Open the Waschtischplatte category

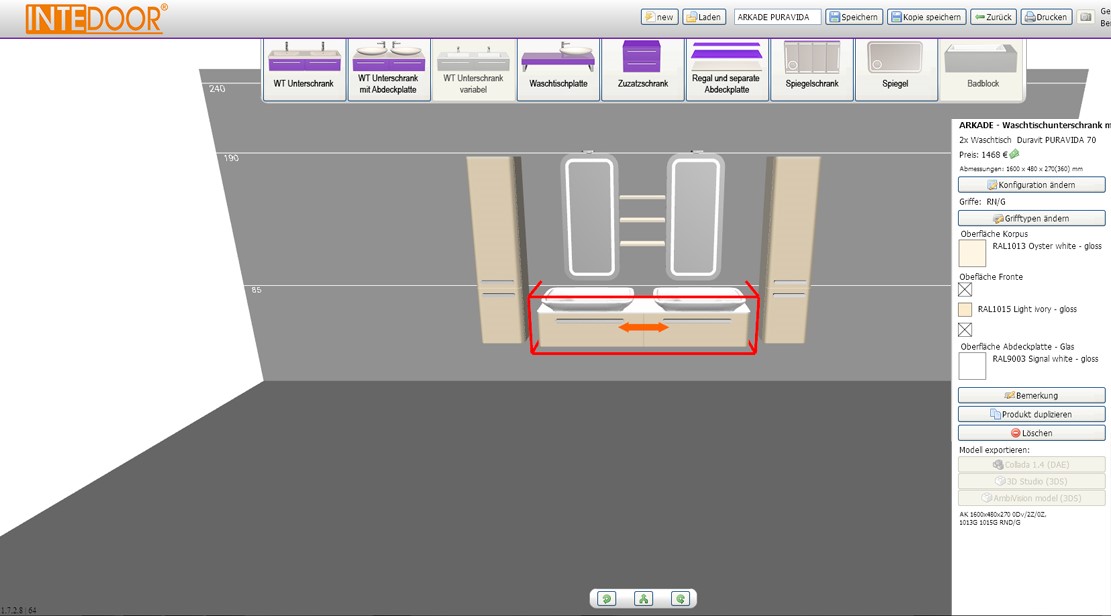pyautogui.click(x=558, y=69)
